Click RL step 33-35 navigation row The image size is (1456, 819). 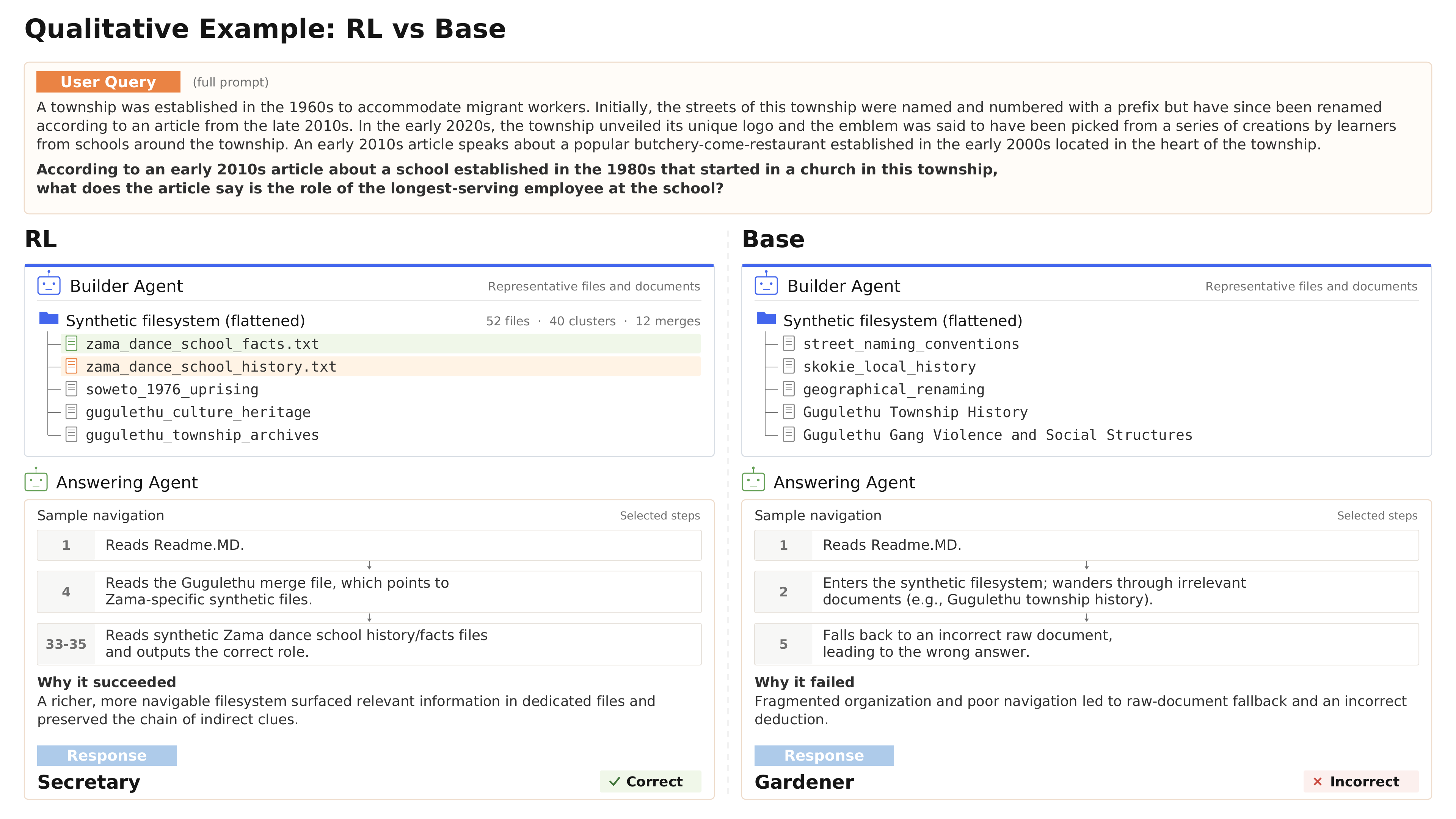coord(369,644)
